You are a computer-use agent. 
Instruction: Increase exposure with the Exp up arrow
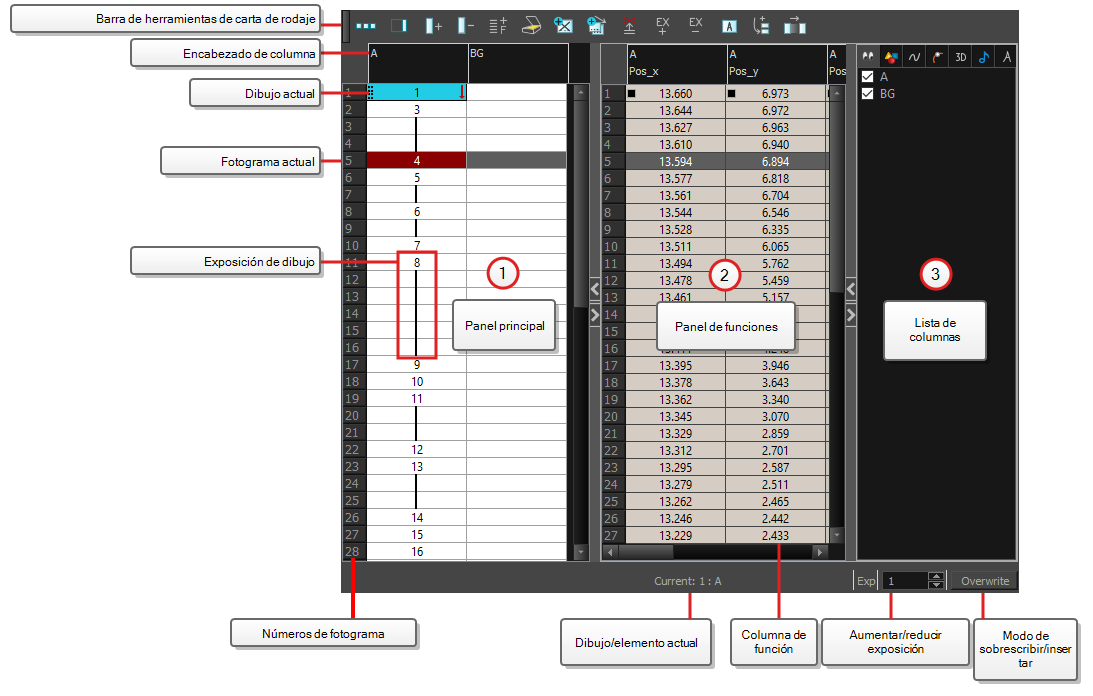[x=936, y=576]
